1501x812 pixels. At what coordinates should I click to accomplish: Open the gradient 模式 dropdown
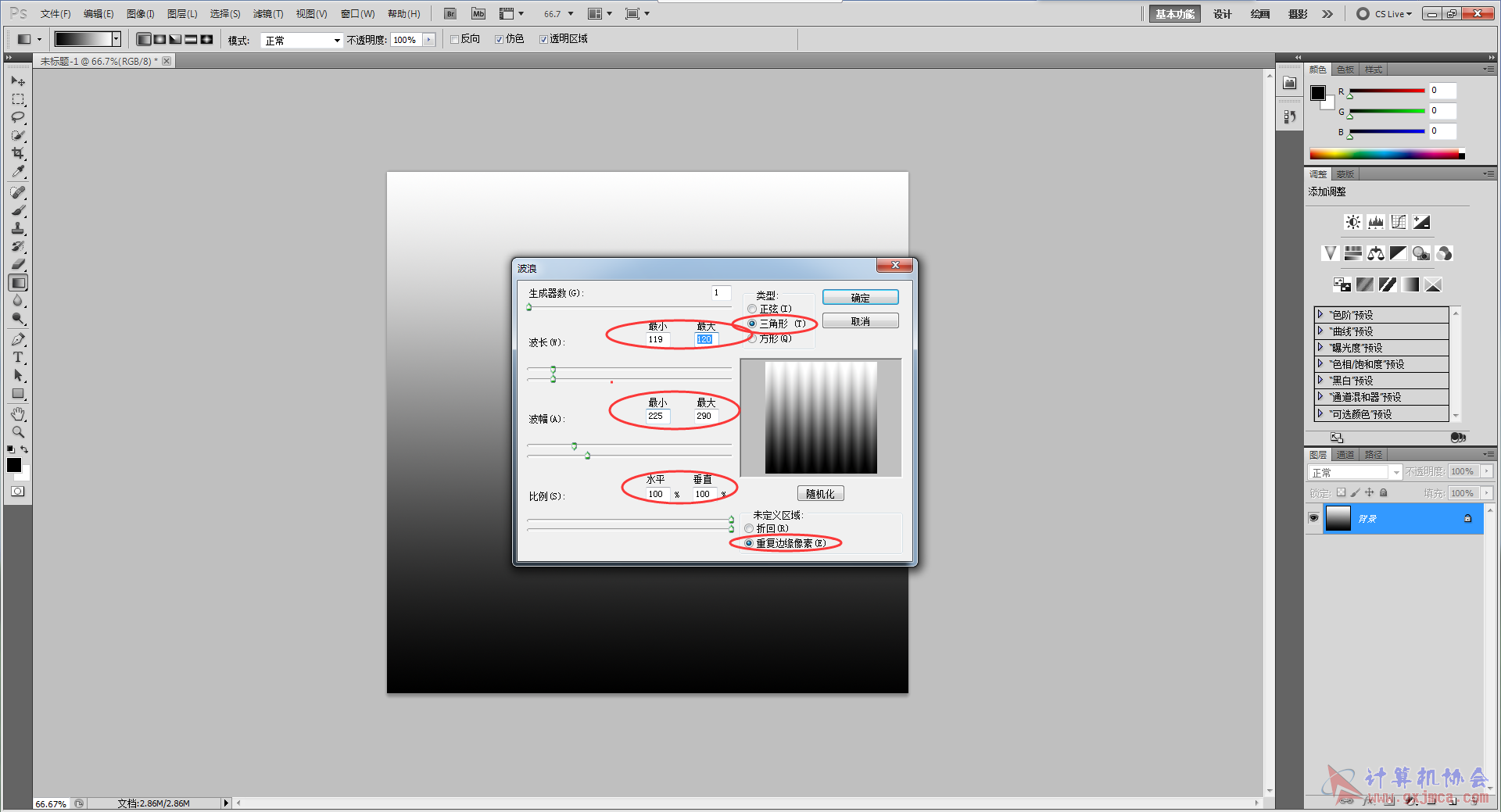(x=302, y=41)
